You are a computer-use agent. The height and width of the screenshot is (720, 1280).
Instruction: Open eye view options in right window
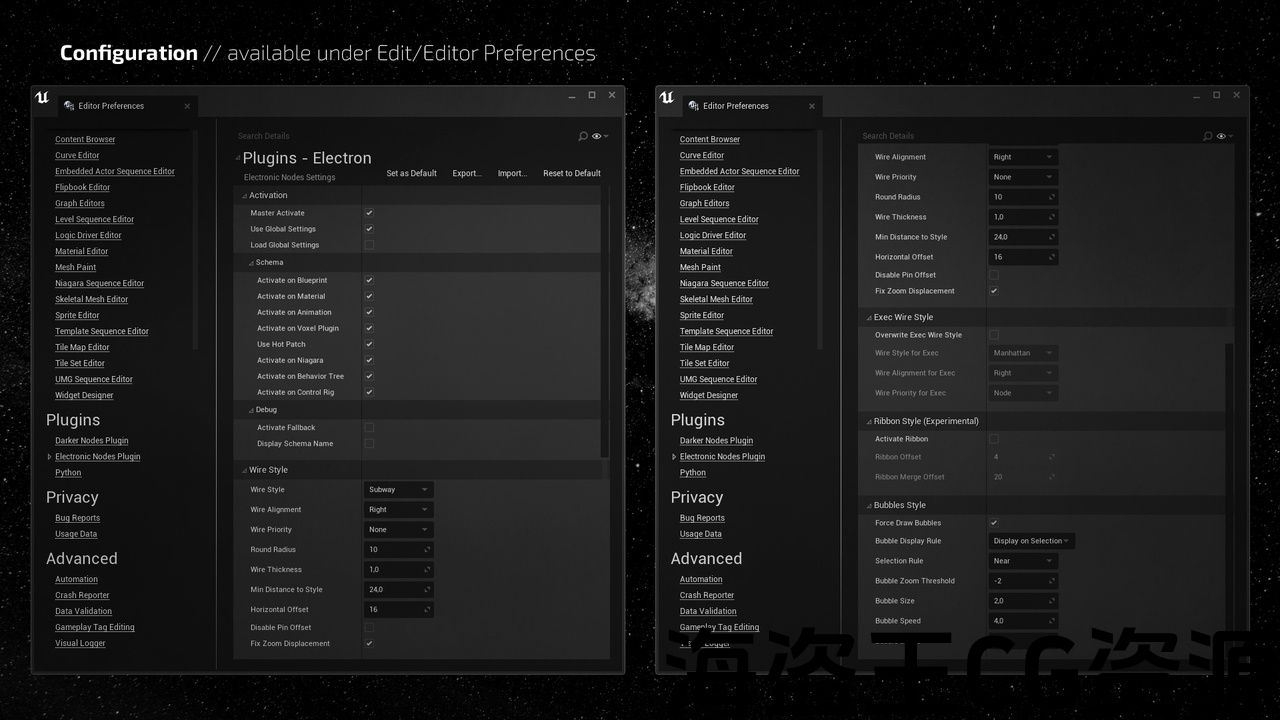(1224, 136)
